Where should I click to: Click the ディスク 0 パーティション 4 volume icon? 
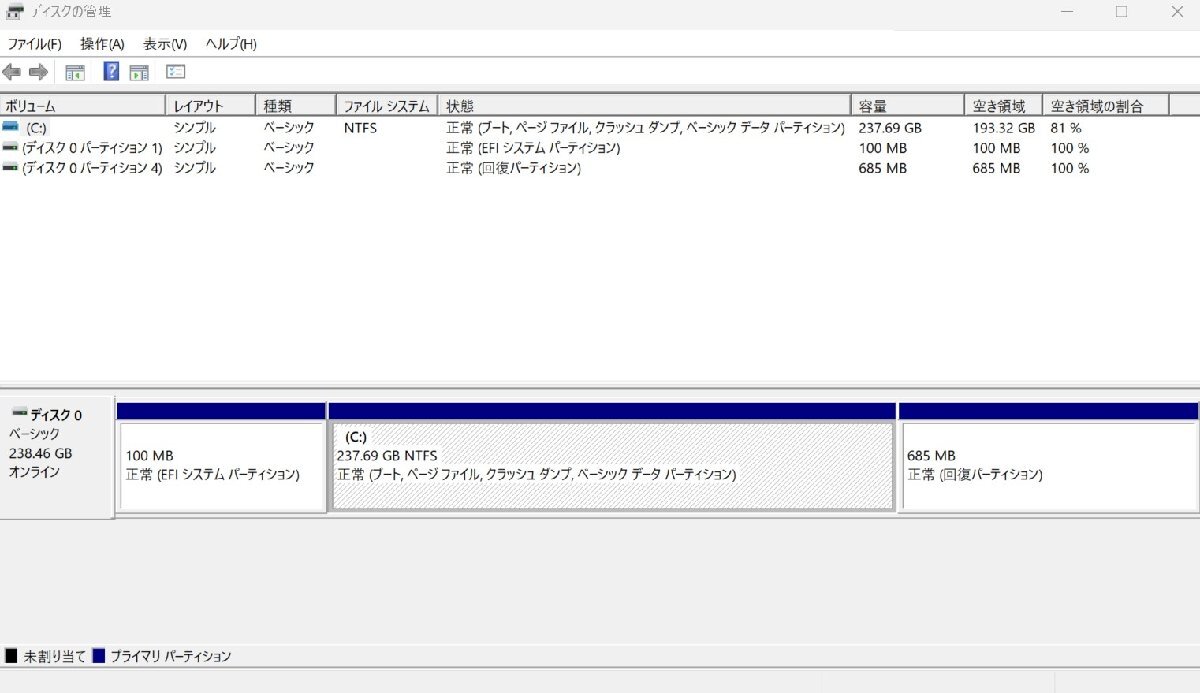point(10,168)
